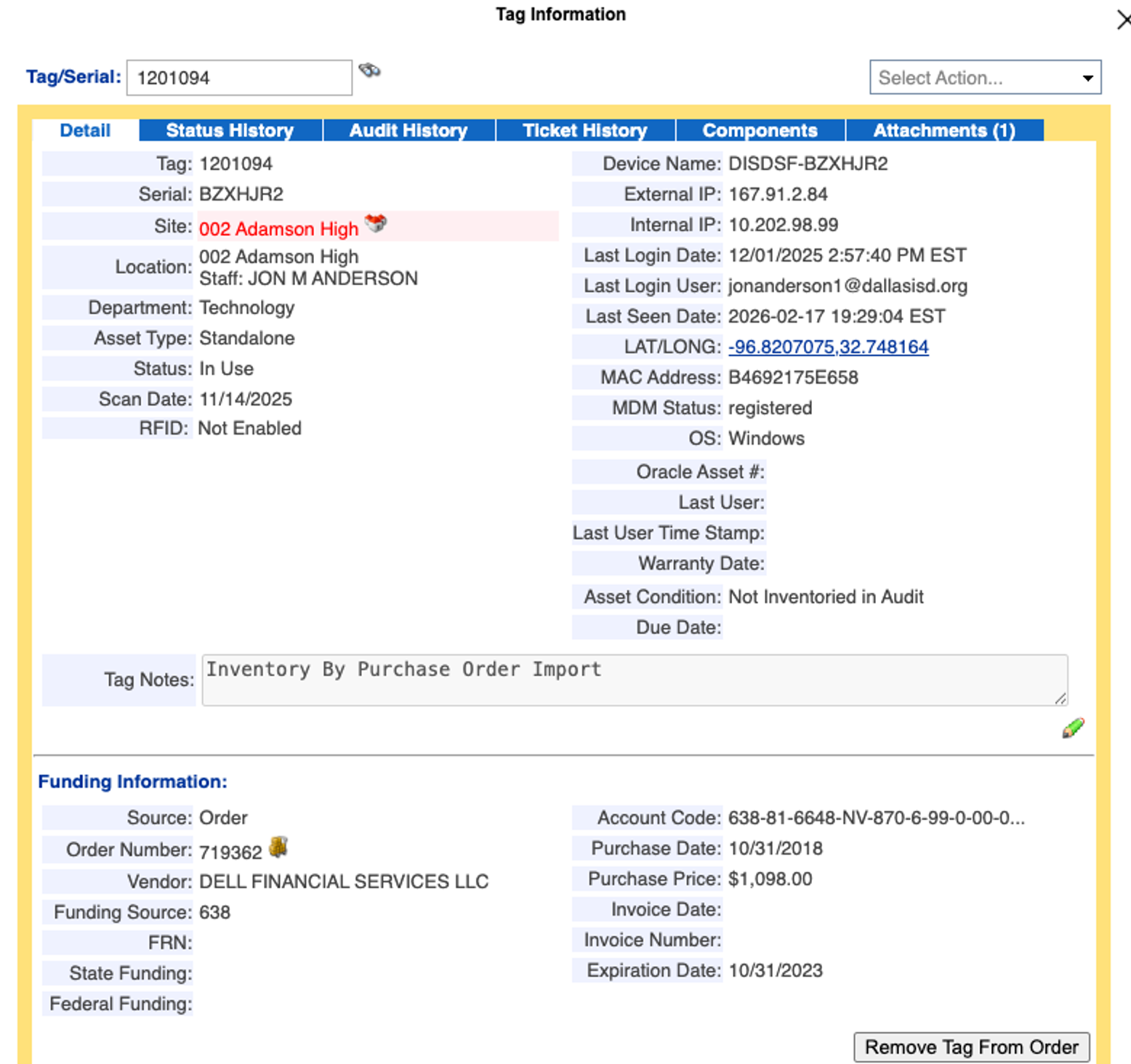Open the Audit History tab
1131x1064 pixels.
pos(408,130)
